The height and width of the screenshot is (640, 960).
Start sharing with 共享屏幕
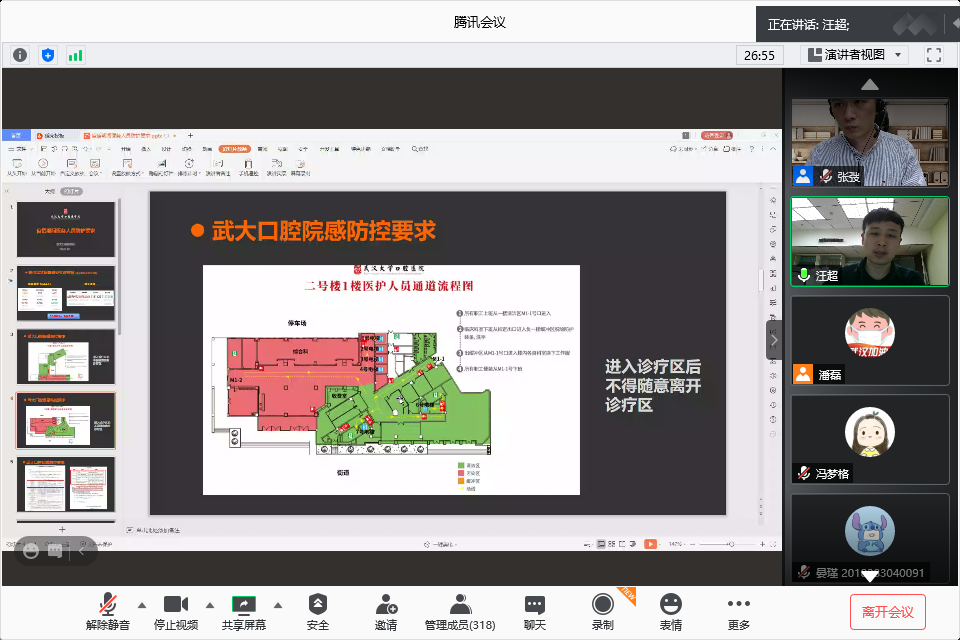244,612
